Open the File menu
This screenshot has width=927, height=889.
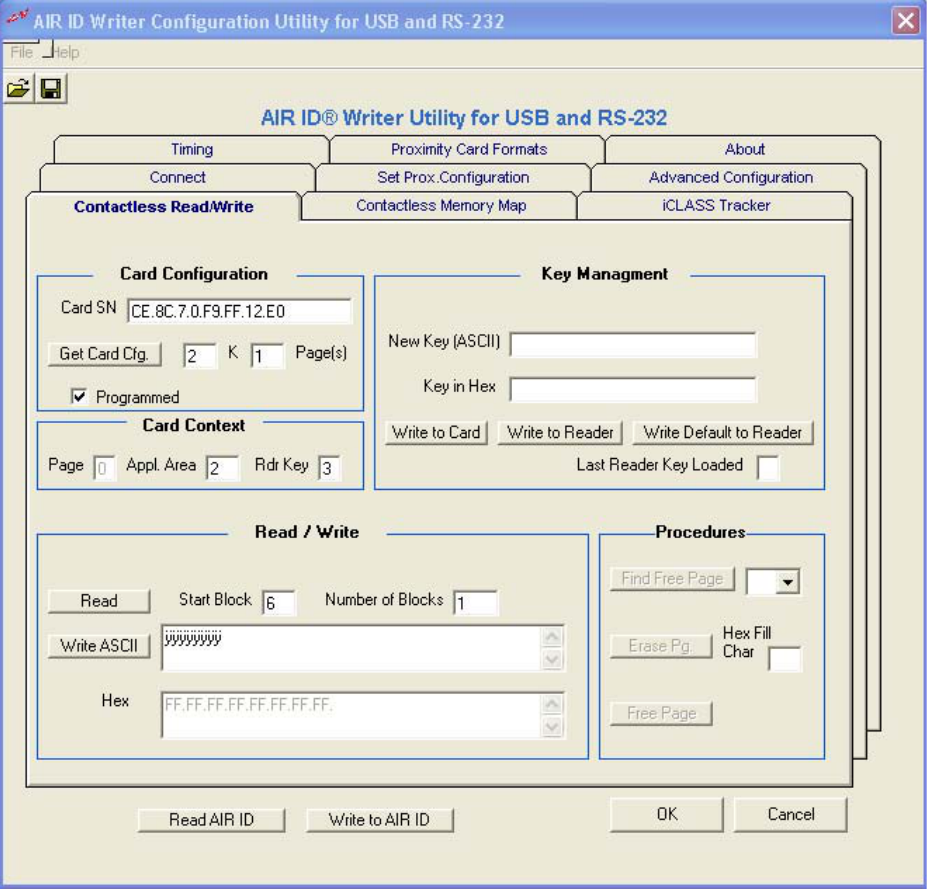[x=21, y=52]
